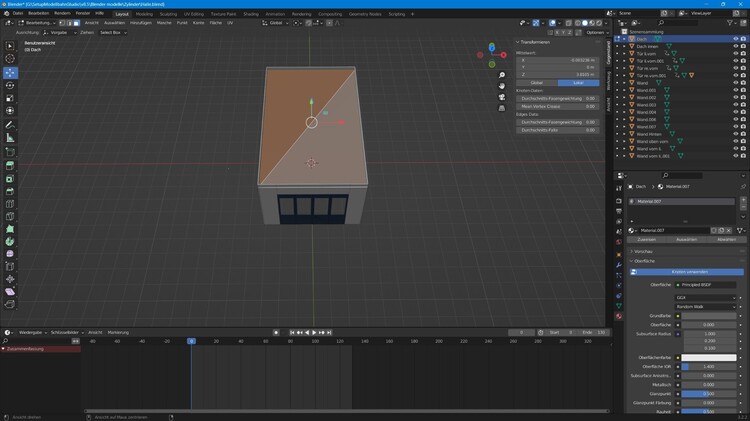Image resolution: width=750 pixels, height=421 pixels.
Task: Select the Cursor tool
Action: click(10, 59)
